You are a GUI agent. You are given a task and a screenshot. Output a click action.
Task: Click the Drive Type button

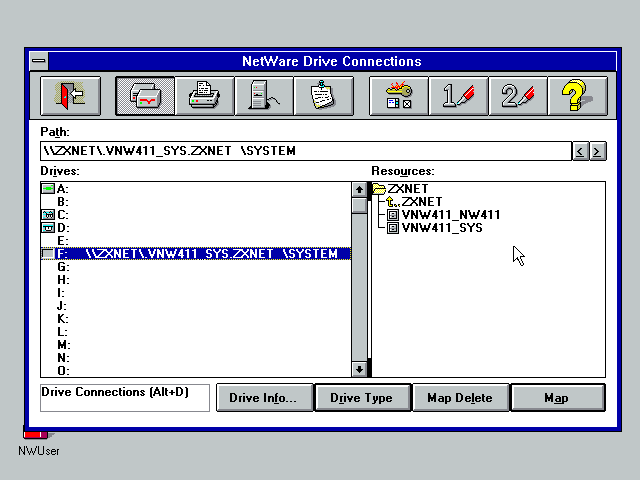click(x=362, y=398)
